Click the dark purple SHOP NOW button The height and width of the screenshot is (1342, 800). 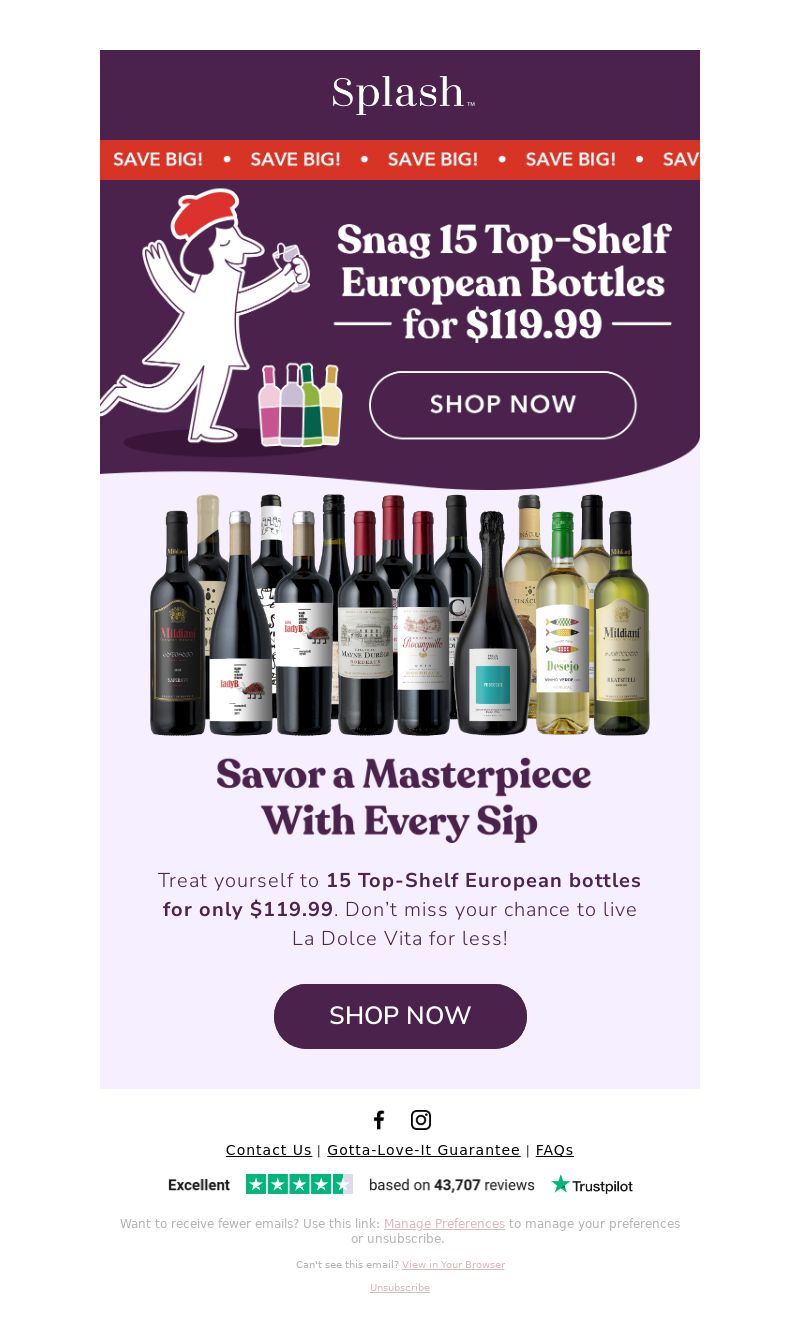pos(400,1016)
